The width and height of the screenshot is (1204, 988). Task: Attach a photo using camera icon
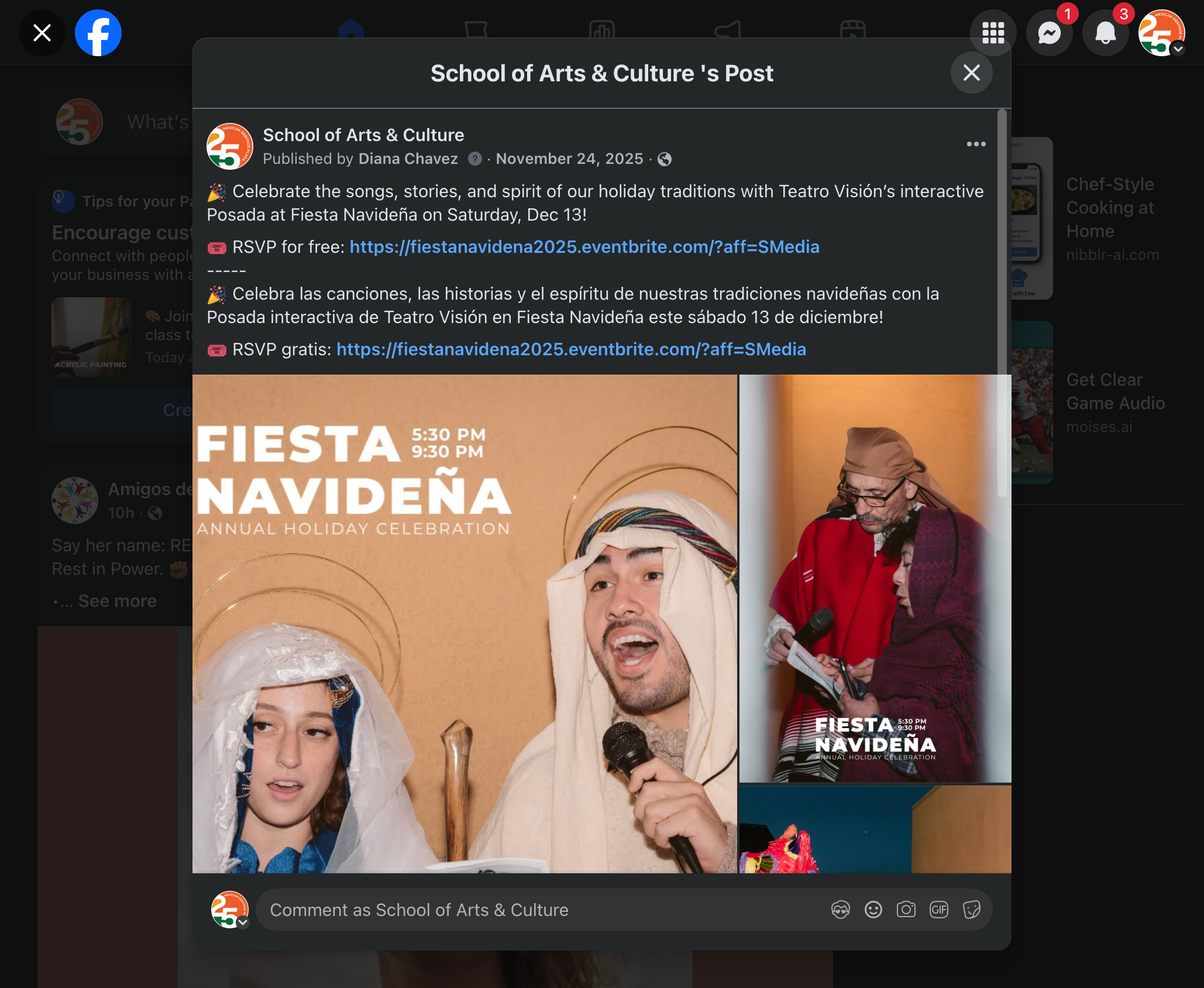pyautogui.click(x=906, y=910)
